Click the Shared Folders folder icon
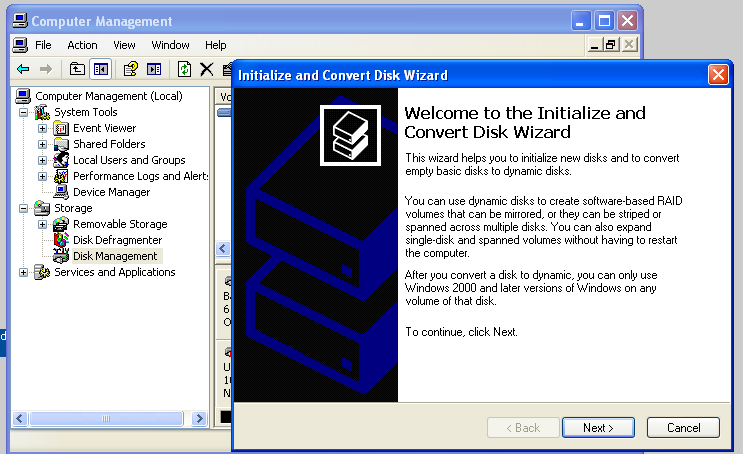 coord(61,144)
